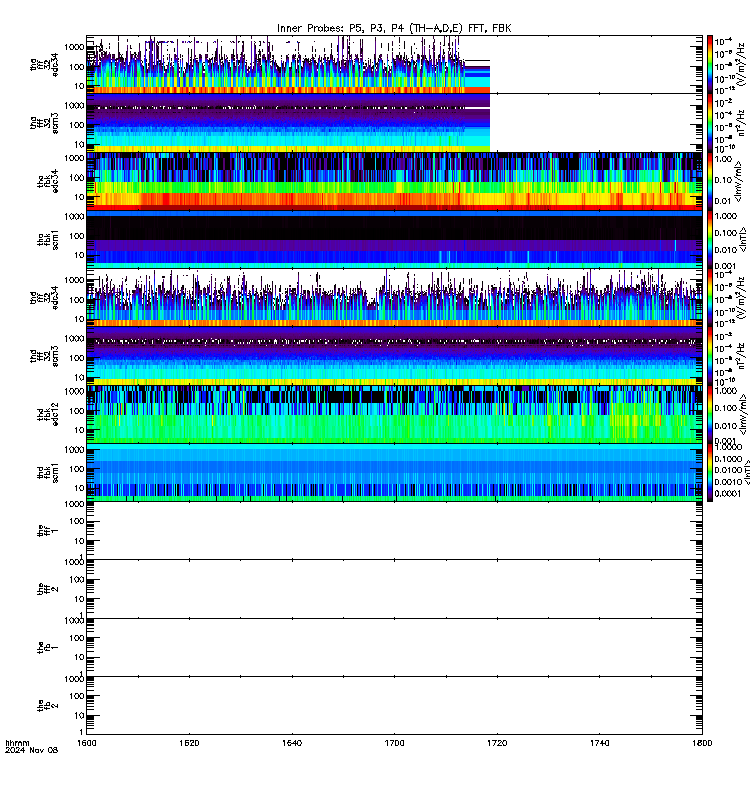Click the '0.0001' color bar tick label
The image size is (750, 800).
click(728, 493)
